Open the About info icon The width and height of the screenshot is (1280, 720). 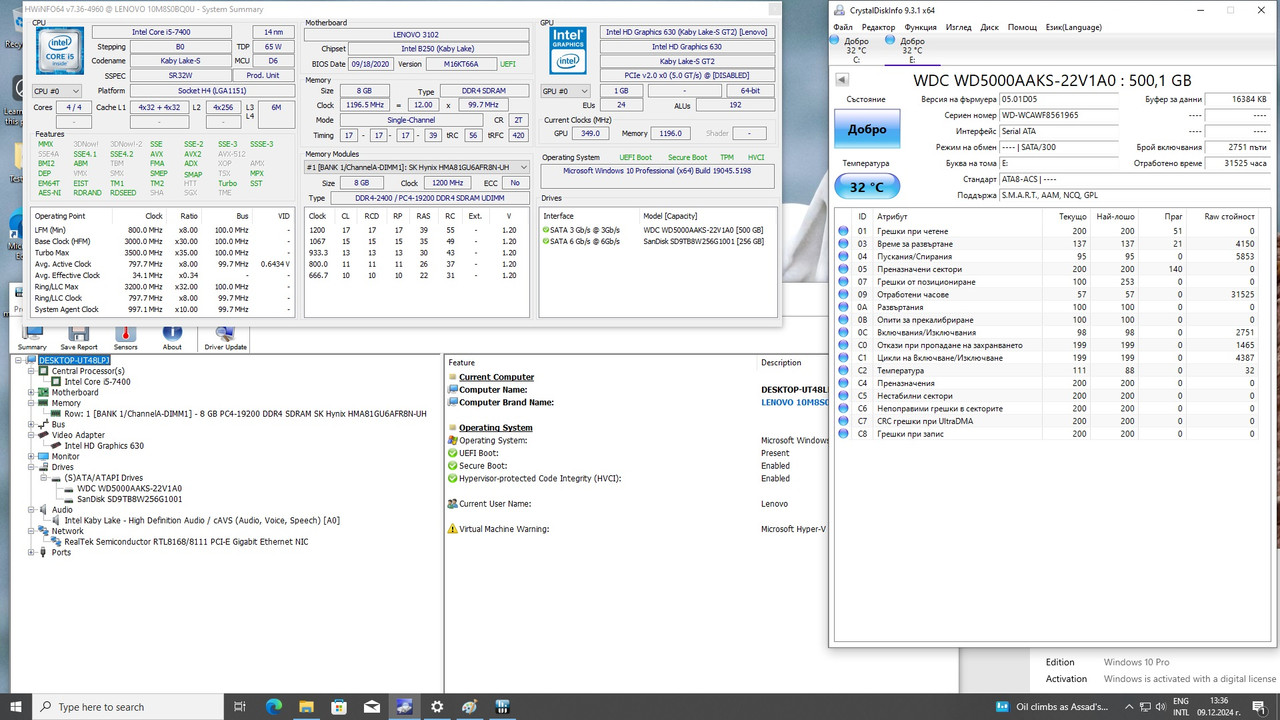click(172, 334)
